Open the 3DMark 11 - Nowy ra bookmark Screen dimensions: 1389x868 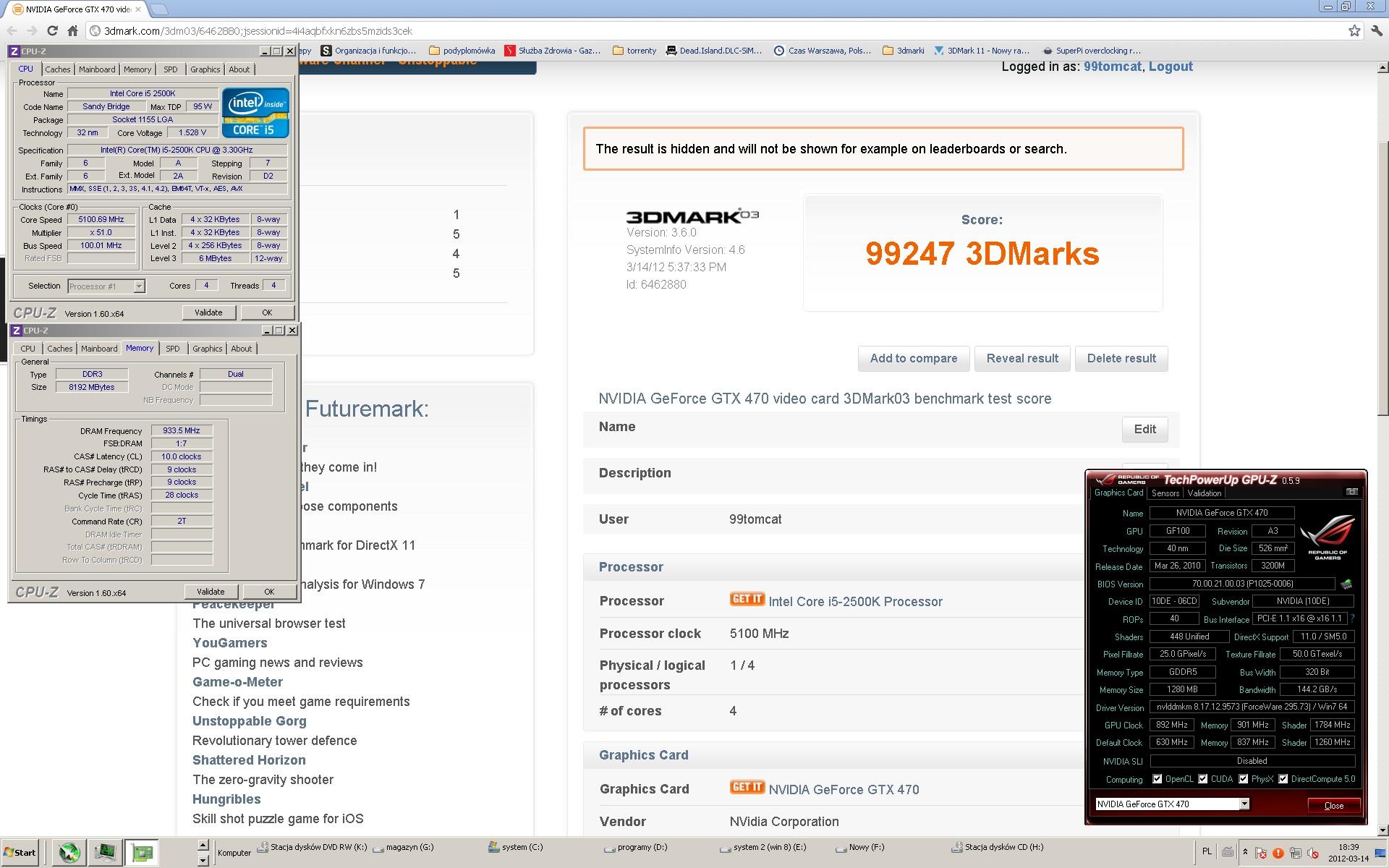click(x=982, y=51)
